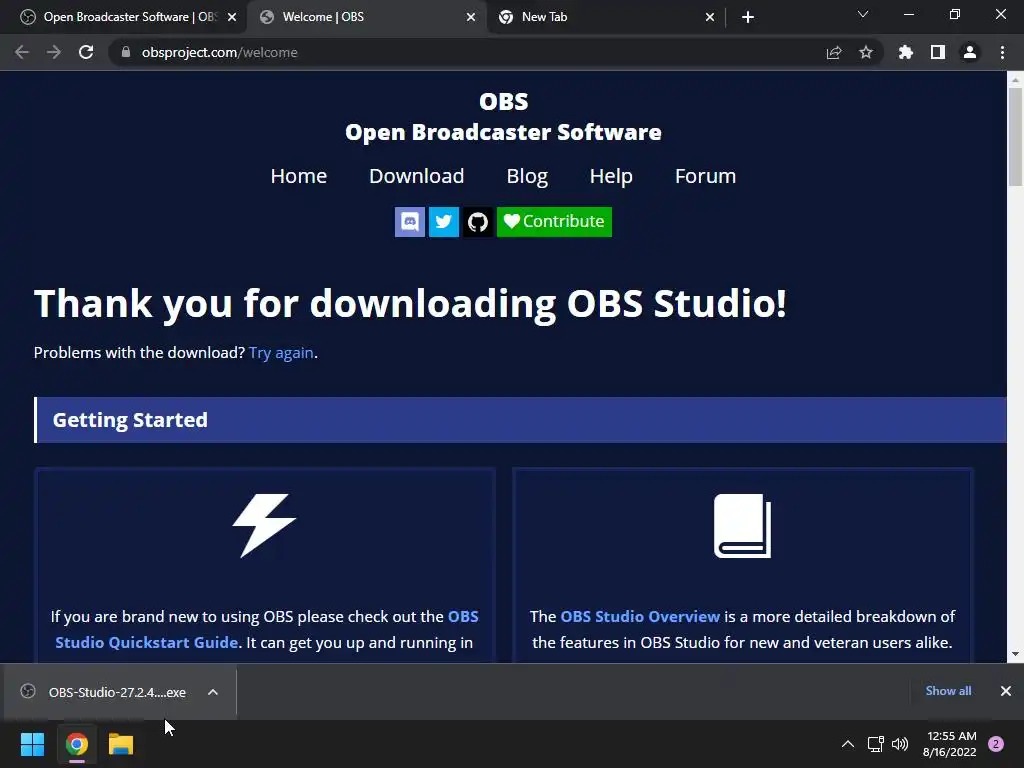The image size is (1024, 768).
Task: Open the Chrome profile menu
Action: [970, 52]
